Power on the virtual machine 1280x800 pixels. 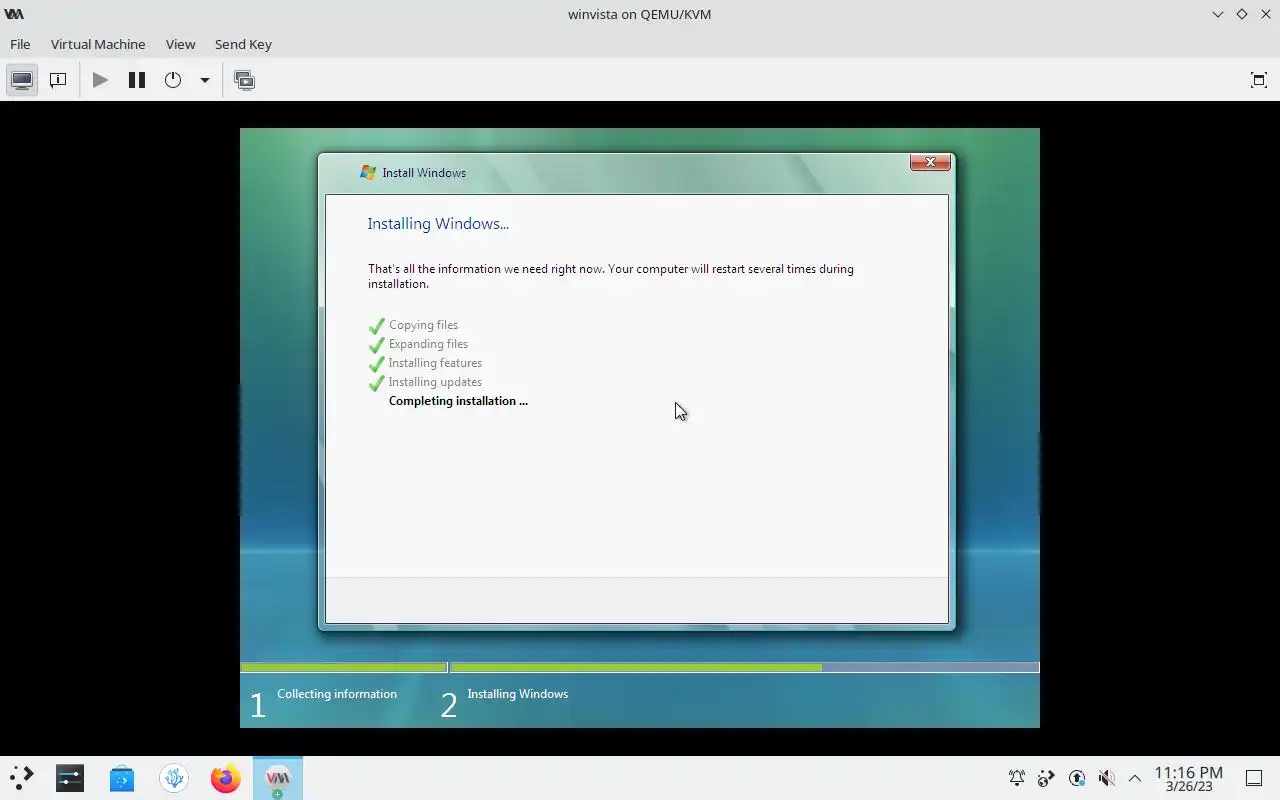[100, 80]
